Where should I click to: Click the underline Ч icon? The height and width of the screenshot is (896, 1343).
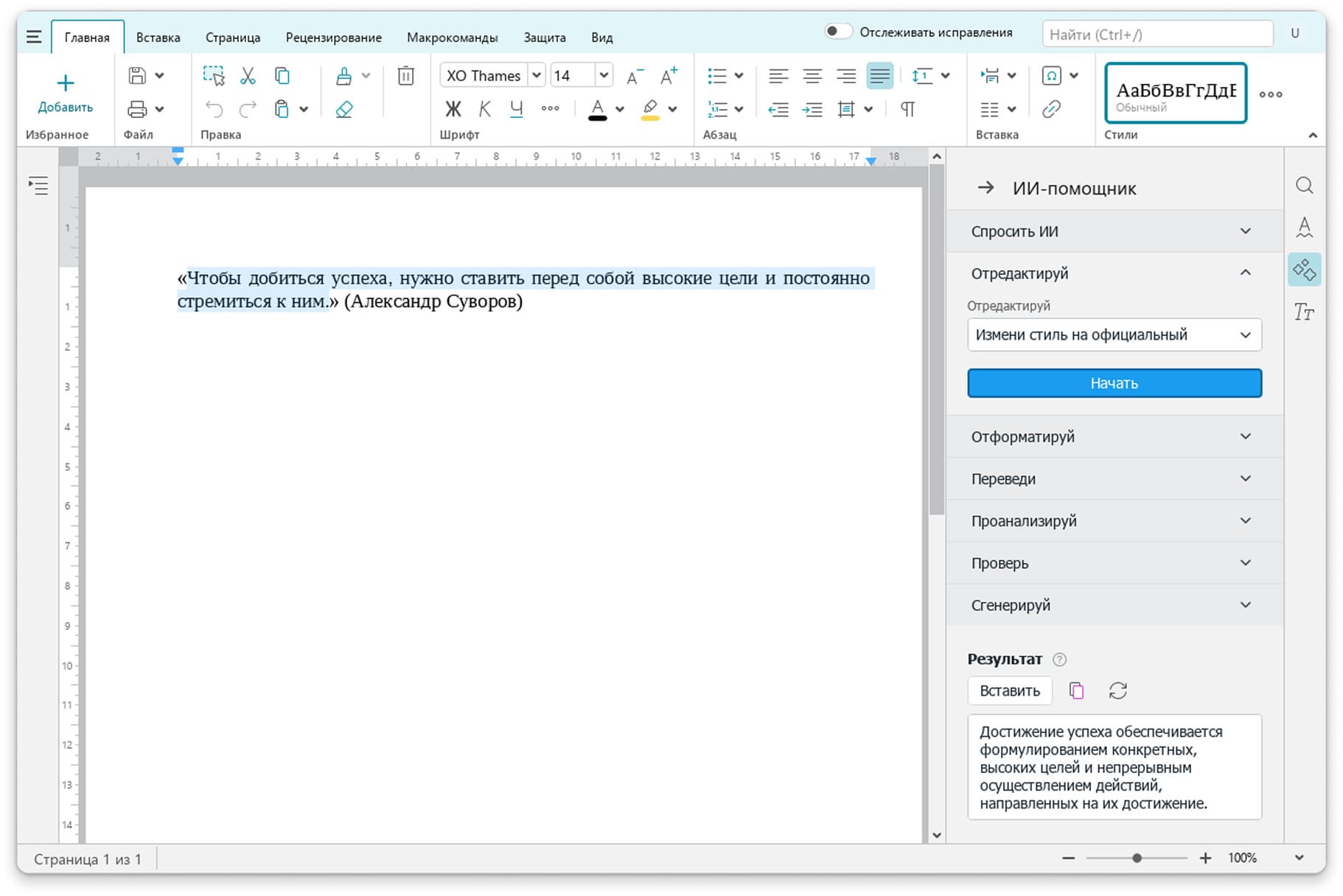click(516, 110)
